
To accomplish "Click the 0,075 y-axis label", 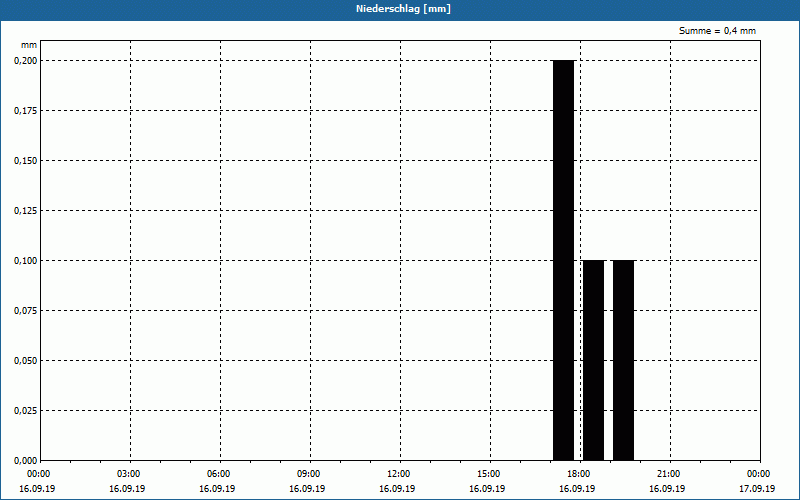I will pyautogui.click(x=26, y=311).
